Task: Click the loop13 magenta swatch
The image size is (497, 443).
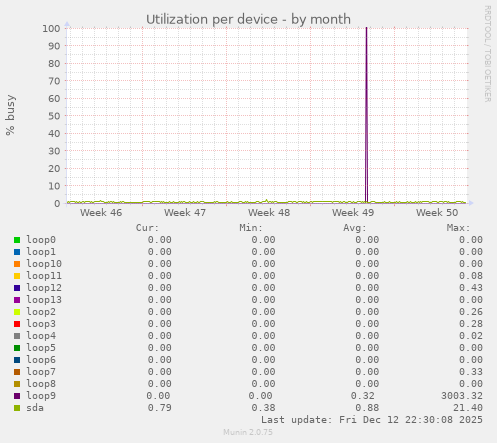Action: coord(17,300)
